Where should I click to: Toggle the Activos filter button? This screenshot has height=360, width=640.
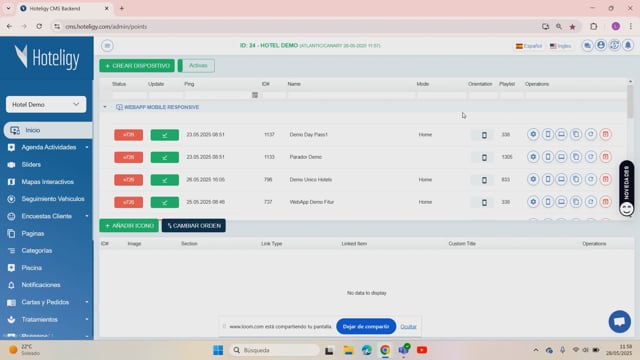[196, 66]
